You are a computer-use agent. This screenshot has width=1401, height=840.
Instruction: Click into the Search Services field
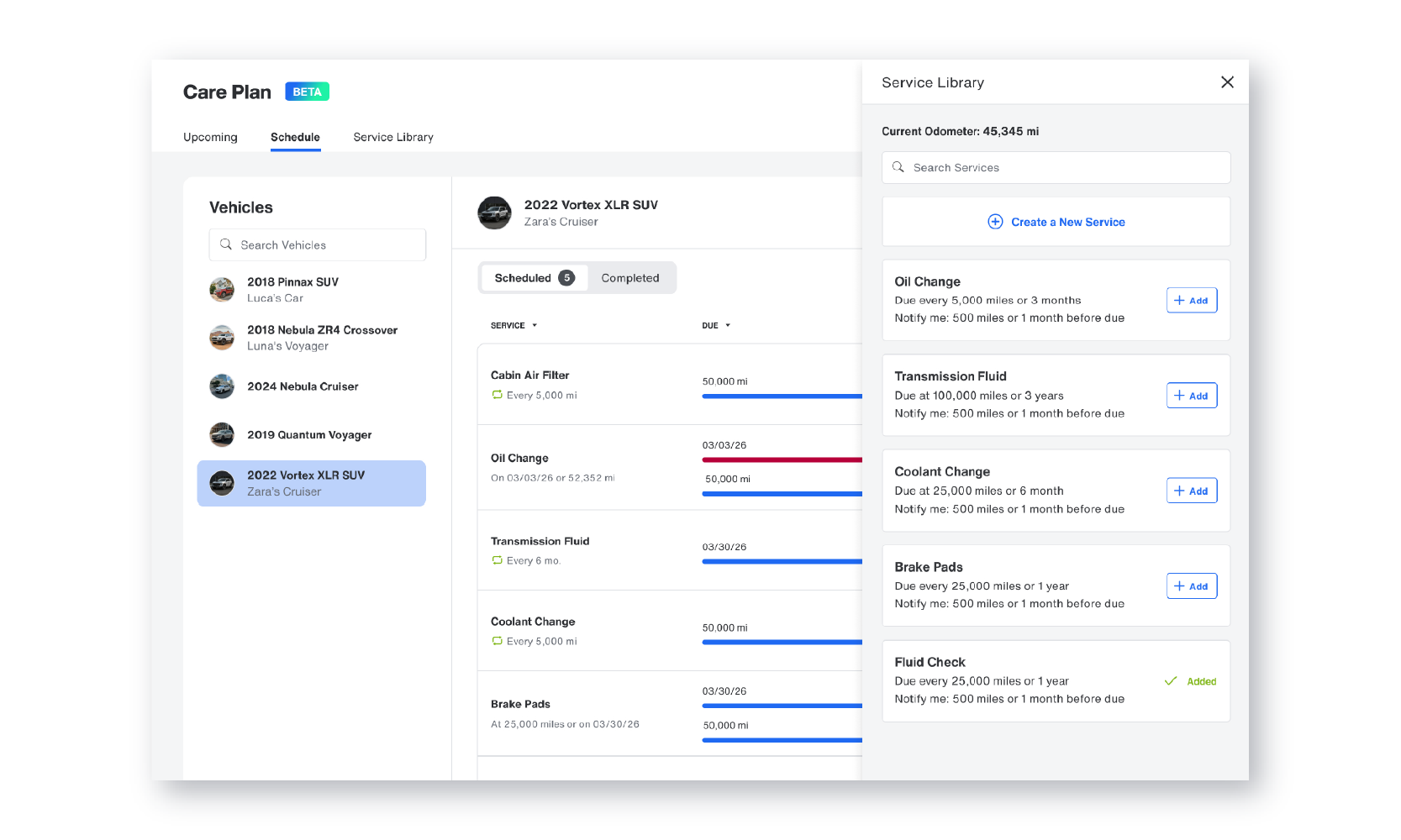point(1056,167)
